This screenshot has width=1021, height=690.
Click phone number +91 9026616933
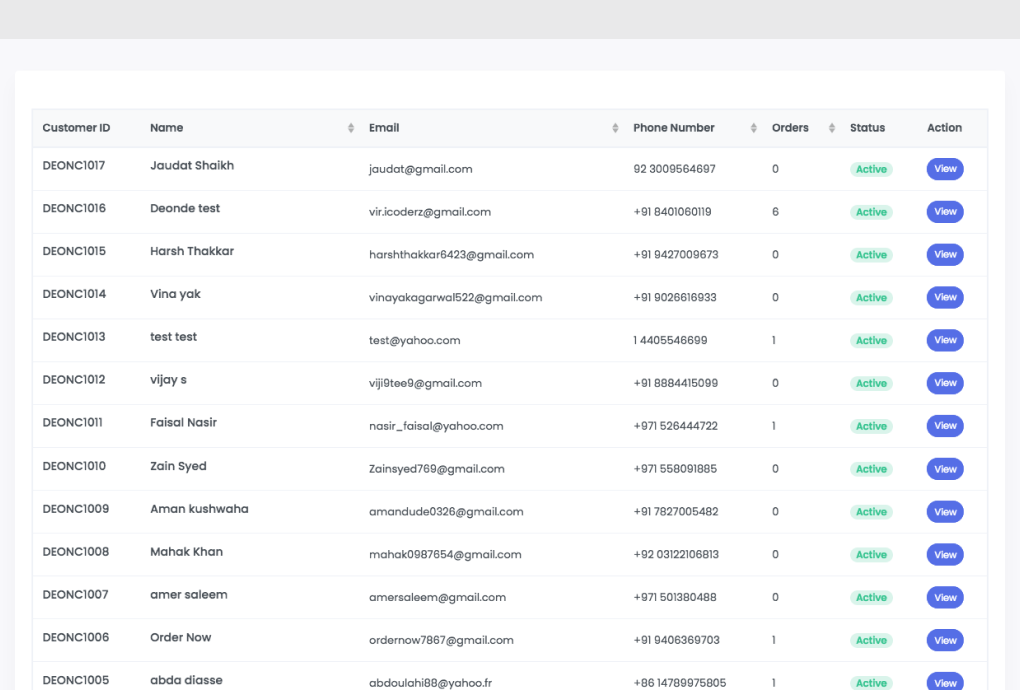click(675, 297)
